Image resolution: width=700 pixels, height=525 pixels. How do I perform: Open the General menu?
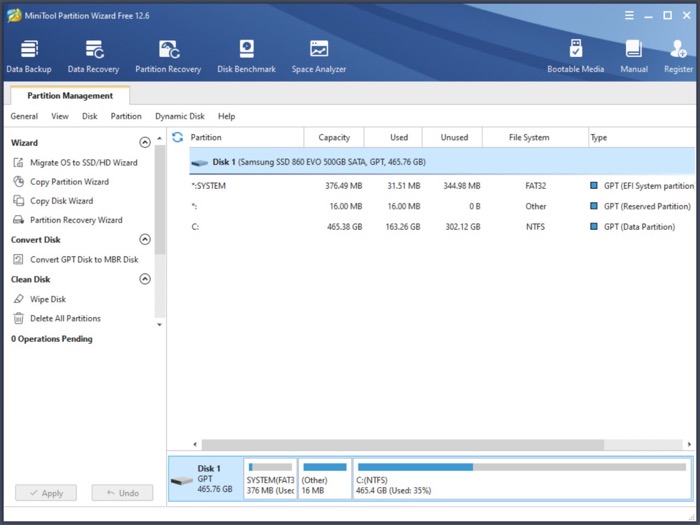24,116
